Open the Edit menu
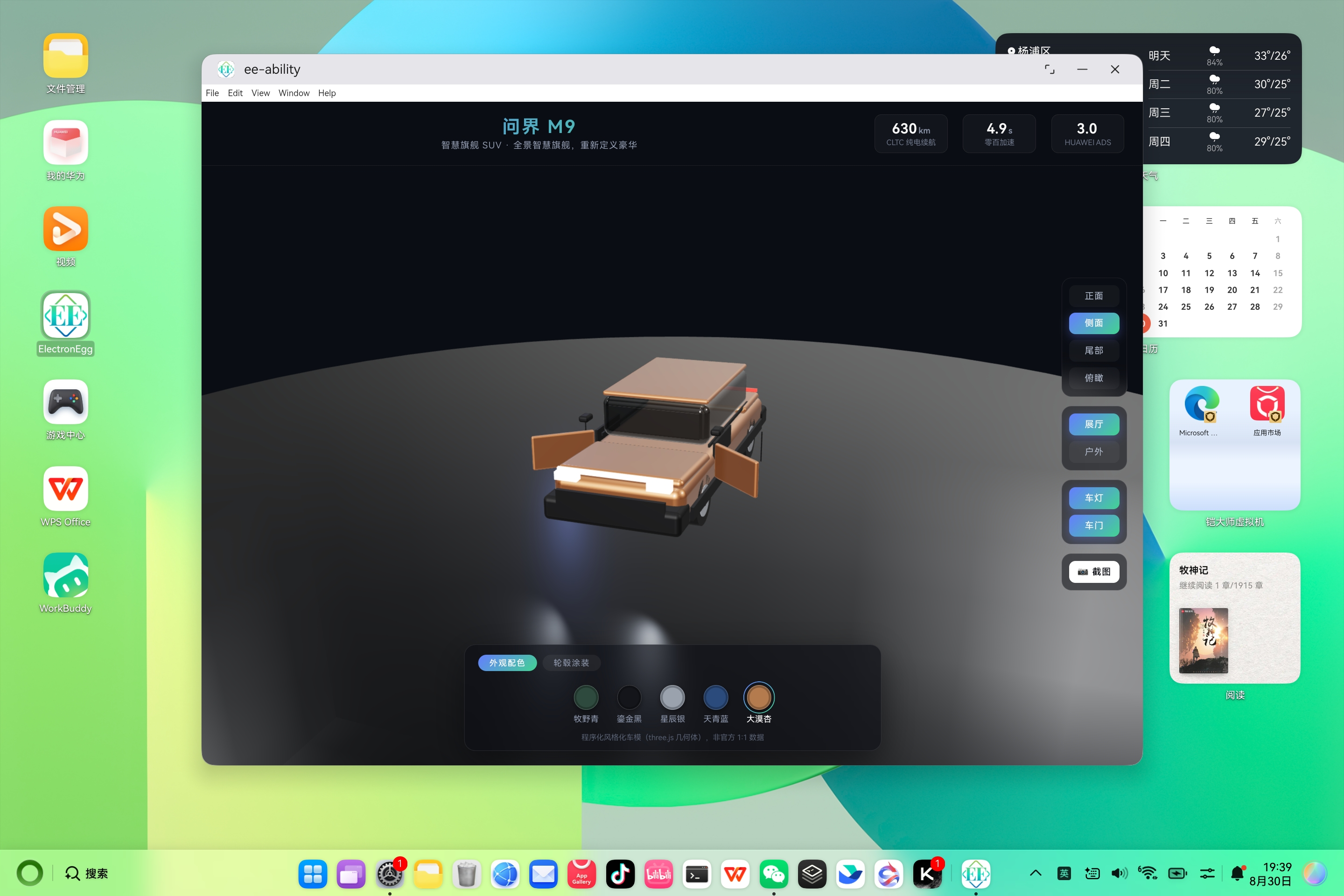Image resolution: width=1344 pixels, height=896 pixels. (235, 93)
